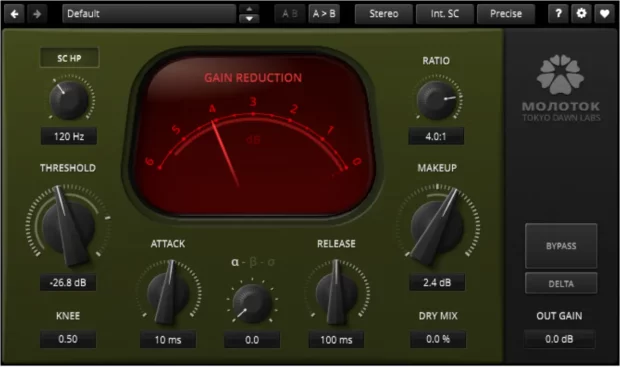
Task: Copy state with A > B button
Action: pyautogui.click(x=324, y=14)
